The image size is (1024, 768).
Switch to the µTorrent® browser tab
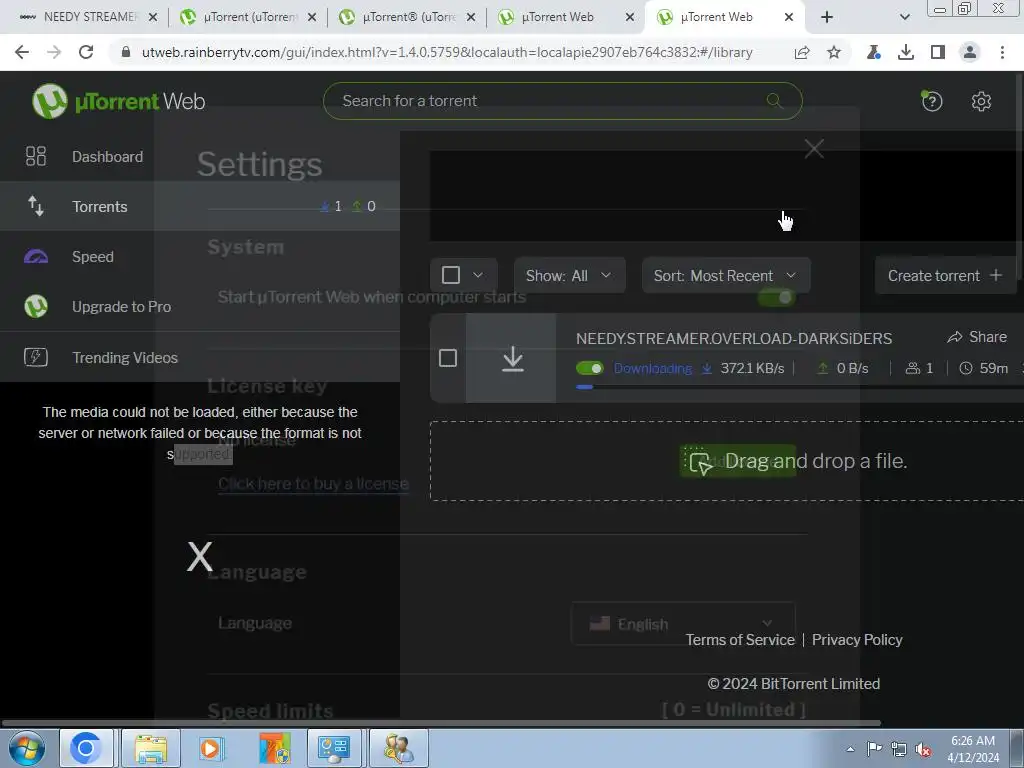coord(408,17)
